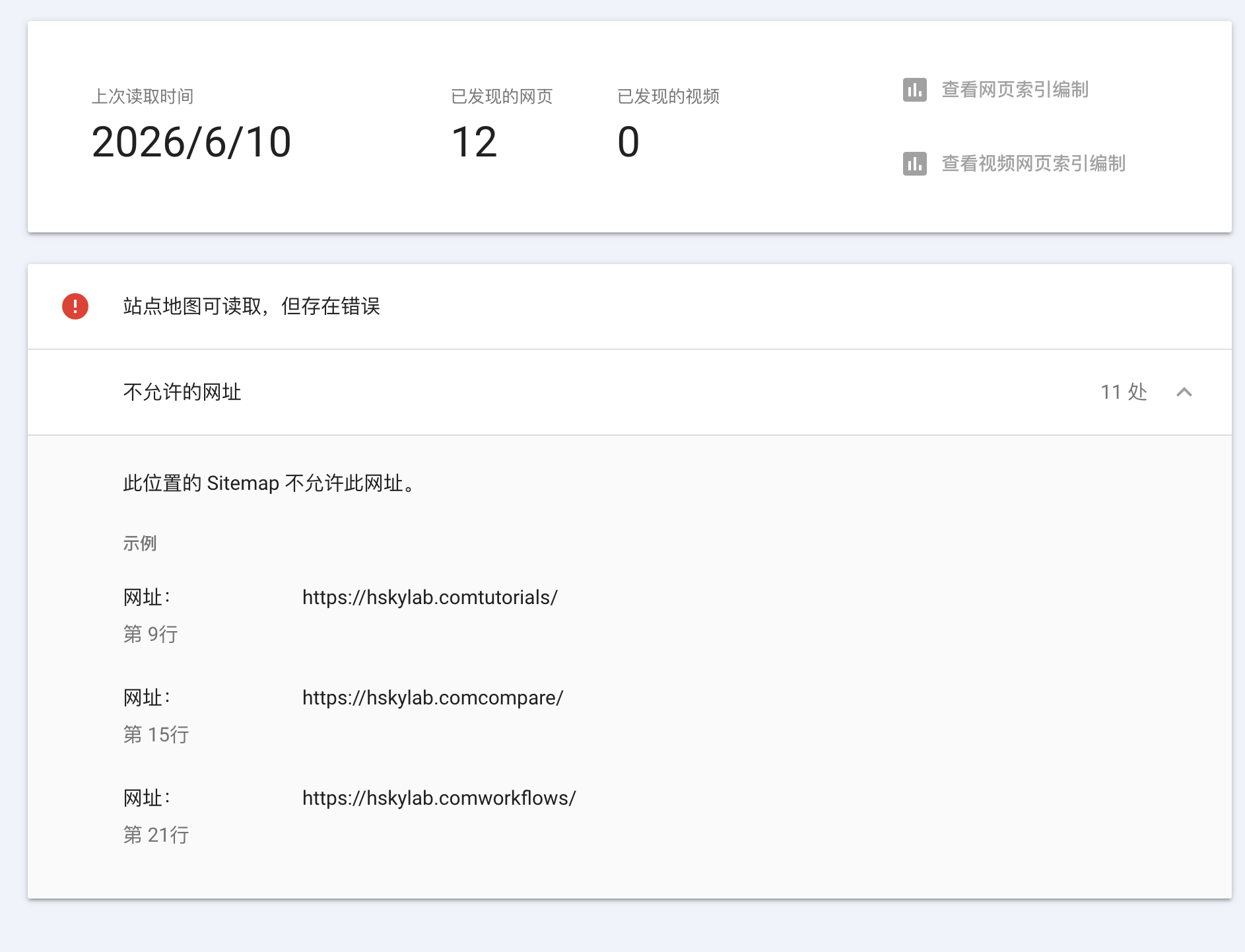Click the 已发现的网页 label
Image resolution: width=1245 pixels, height=952 pixels.
(502, 96)
